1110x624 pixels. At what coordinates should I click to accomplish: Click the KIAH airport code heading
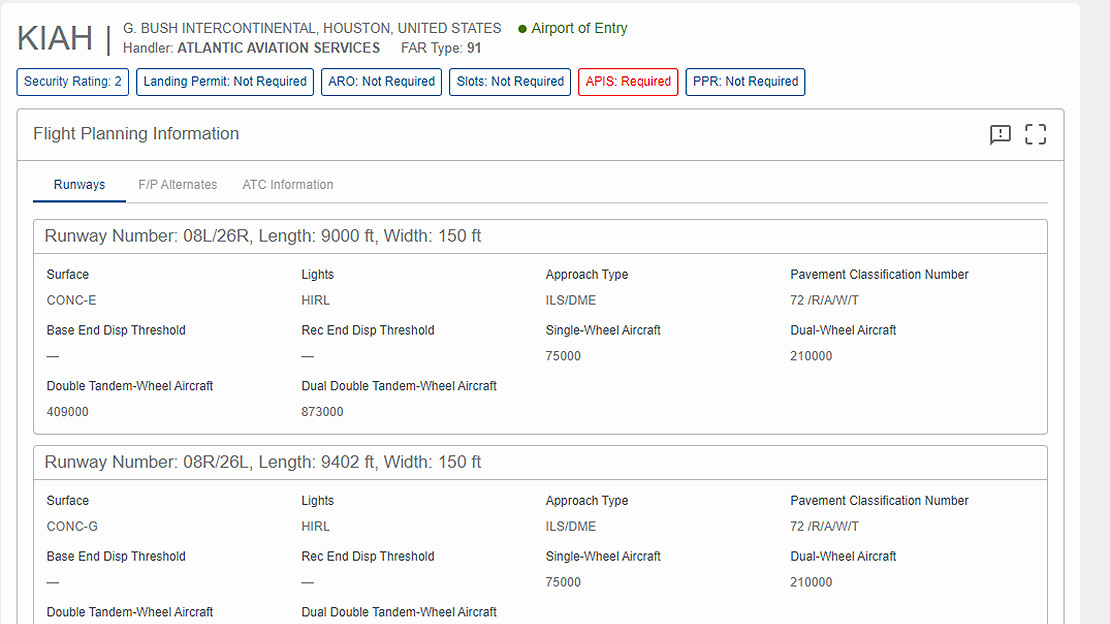point(55,39)
